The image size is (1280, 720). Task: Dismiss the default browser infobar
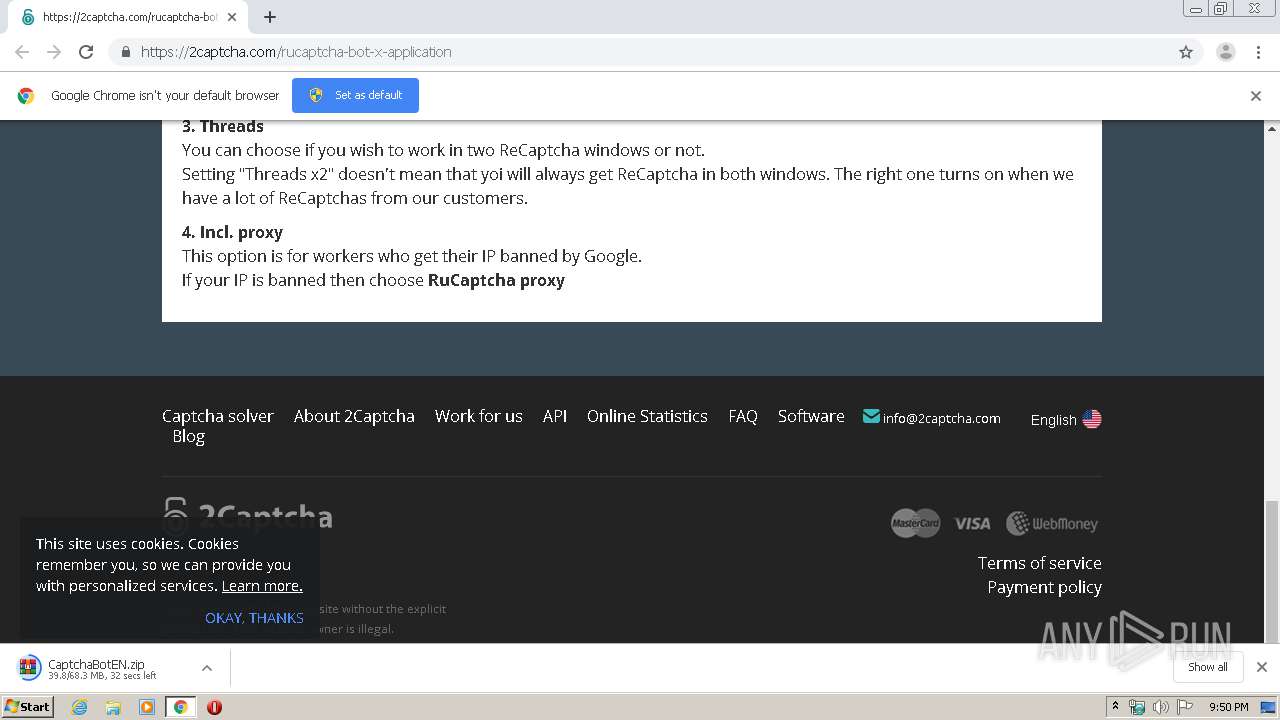coord(1256,96)
